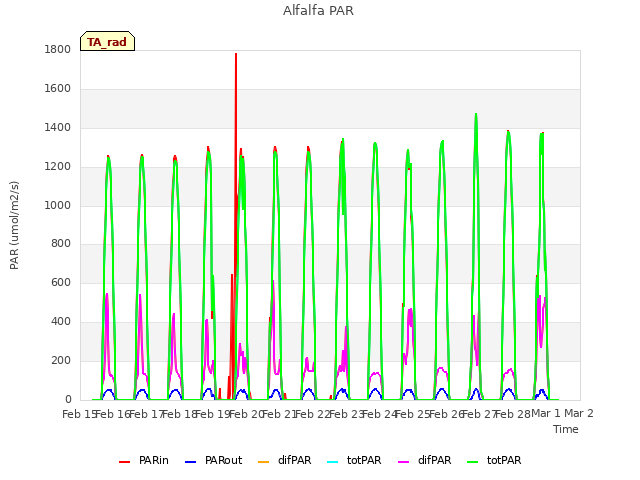Image resolution: width=640 pixels, height=480 pixels.
Task: Click the Mar 1 x-axis tick label
Action: coord(546,413)
